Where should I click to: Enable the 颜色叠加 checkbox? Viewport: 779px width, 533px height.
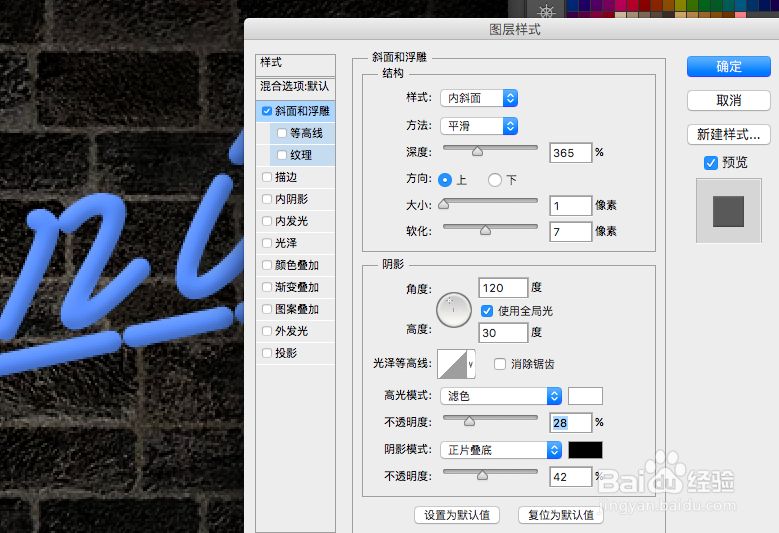point(267,265)
